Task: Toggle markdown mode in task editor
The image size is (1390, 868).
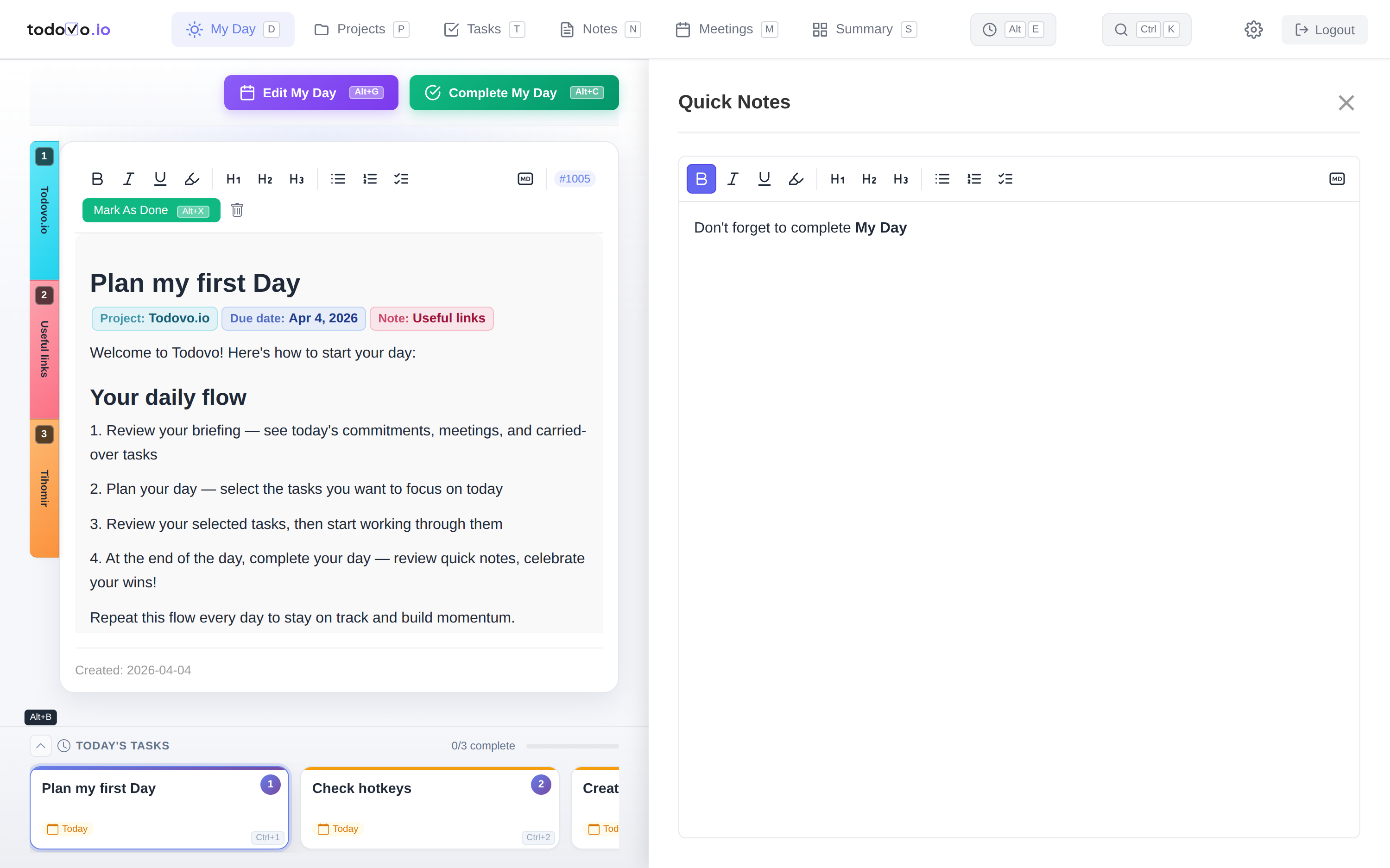Action: click(x=525, y=179)
